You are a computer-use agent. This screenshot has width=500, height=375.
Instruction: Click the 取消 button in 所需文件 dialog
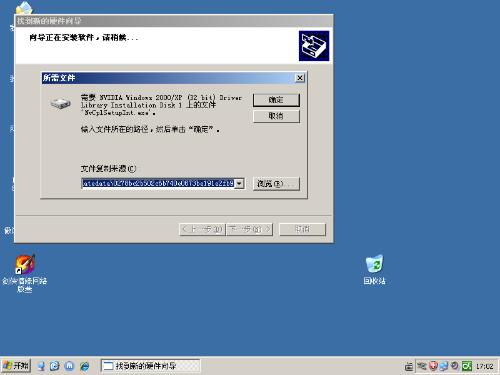(x=276, y=116)
